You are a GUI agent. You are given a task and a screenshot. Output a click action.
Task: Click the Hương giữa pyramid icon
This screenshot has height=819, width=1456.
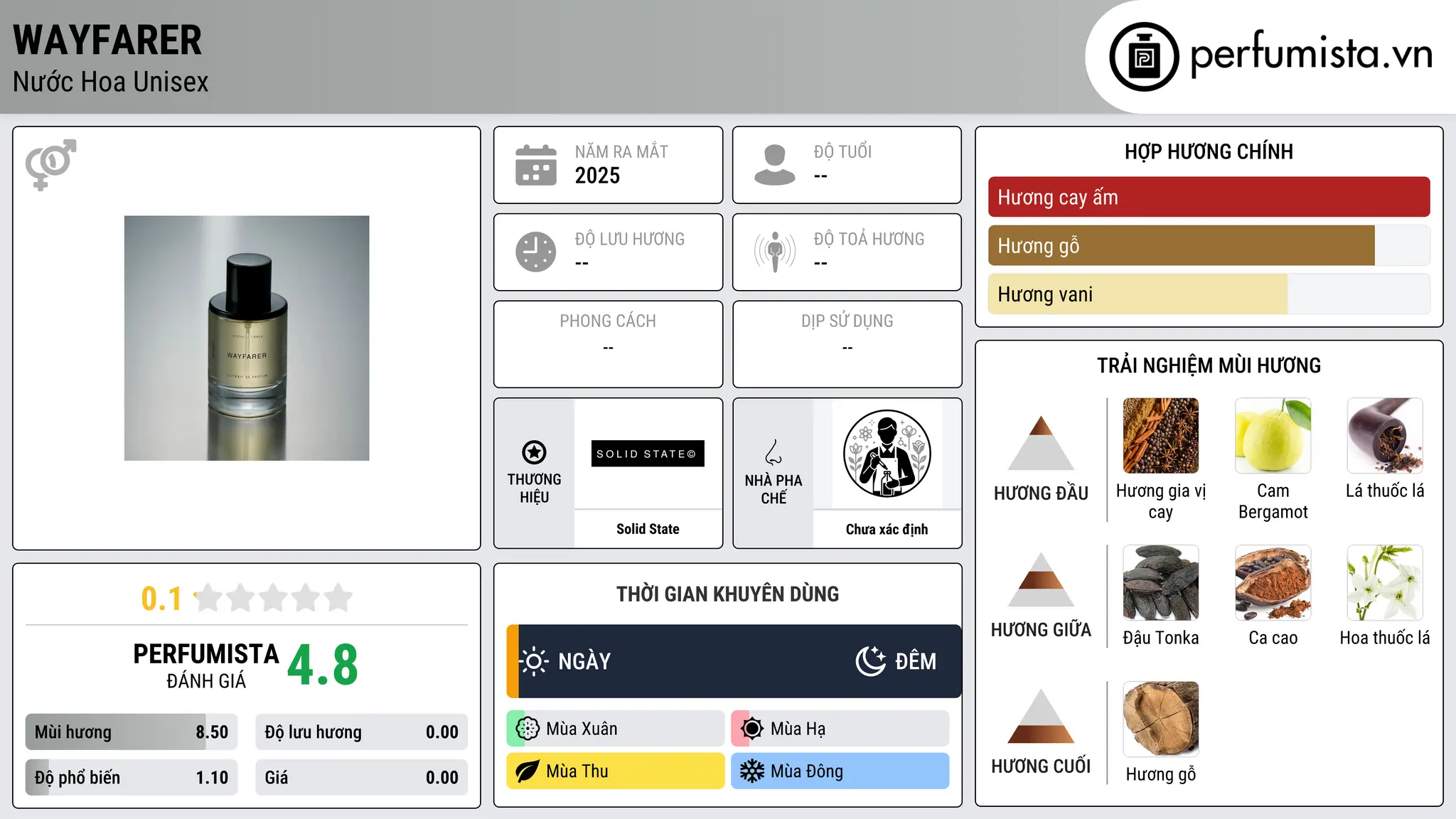1041,579
